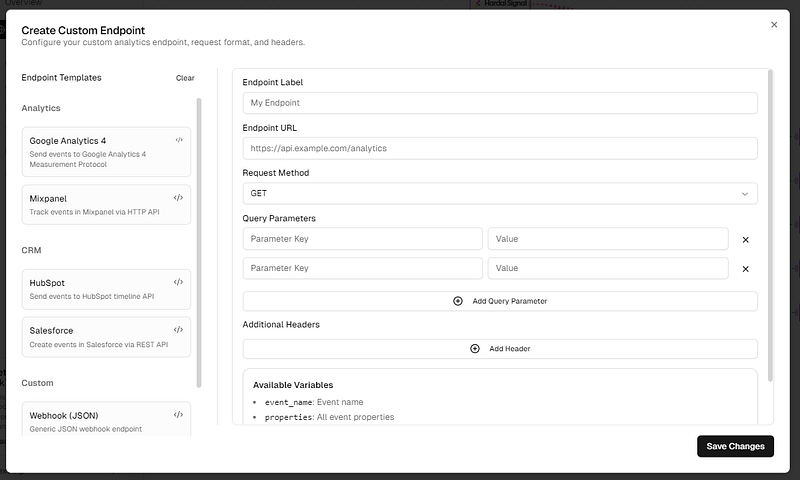Screen dimensions: 800x480
Task: Click the first Parameter Key field
Action: coord(362,239)
